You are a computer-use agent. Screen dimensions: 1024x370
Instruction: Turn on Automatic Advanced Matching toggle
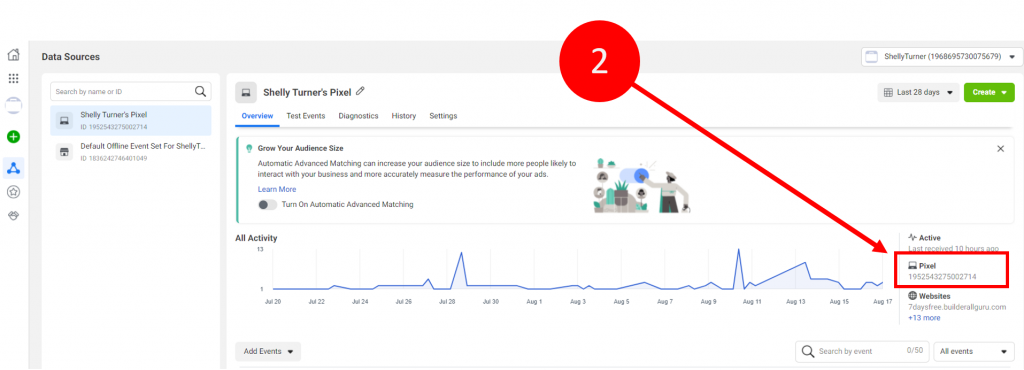[268, 204]
